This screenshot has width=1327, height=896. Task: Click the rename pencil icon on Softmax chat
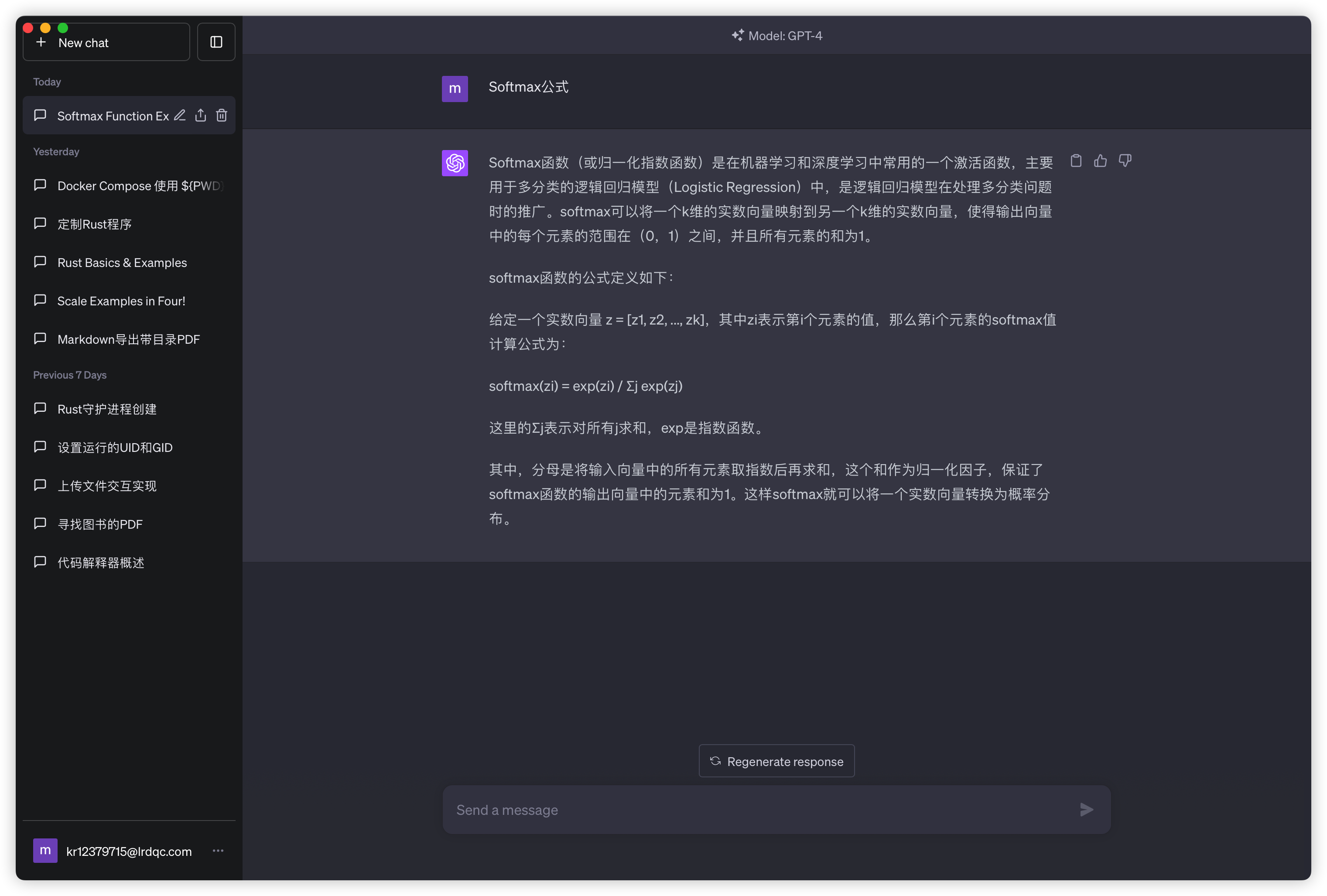pyautogui.click(x=180, y=115)
